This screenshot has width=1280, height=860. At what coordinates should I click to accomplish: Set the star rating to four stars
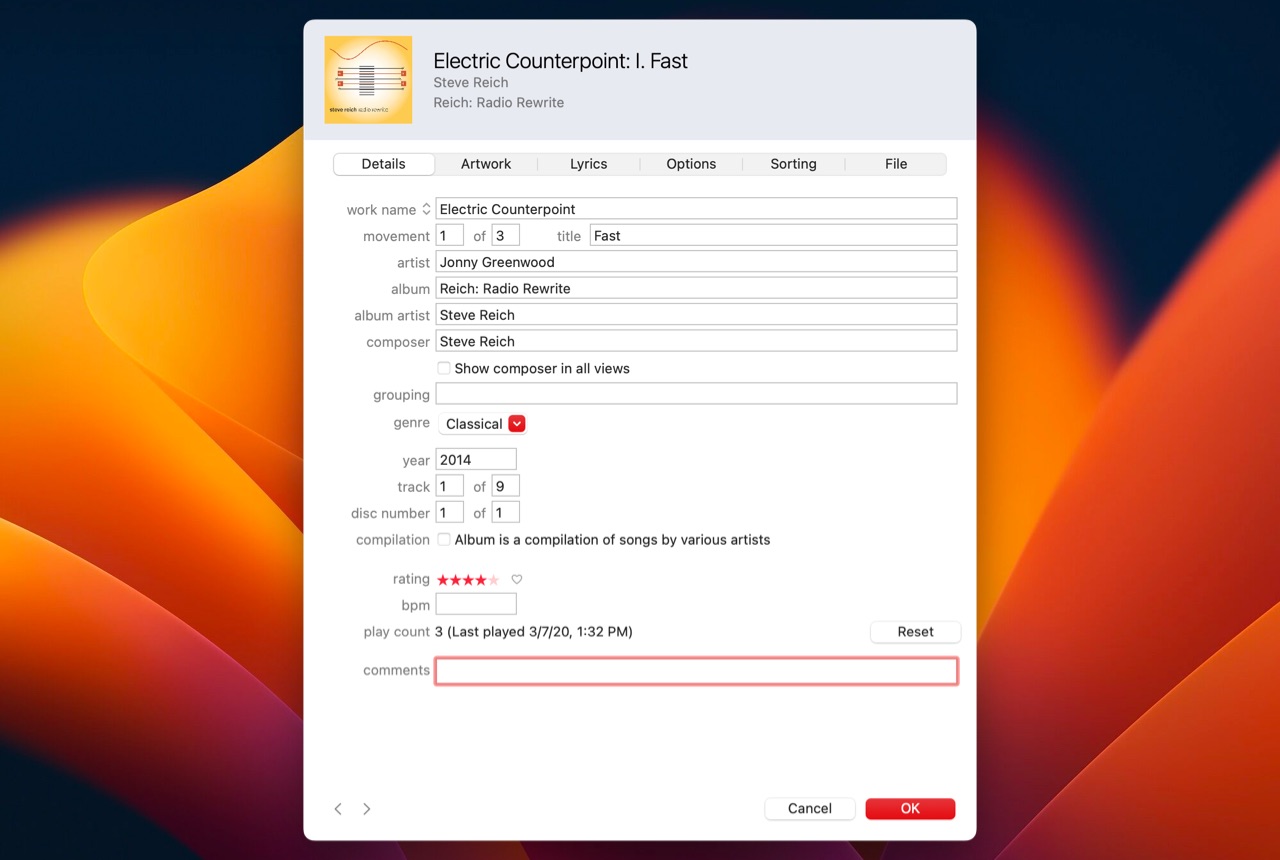click(x=481, y=580)
